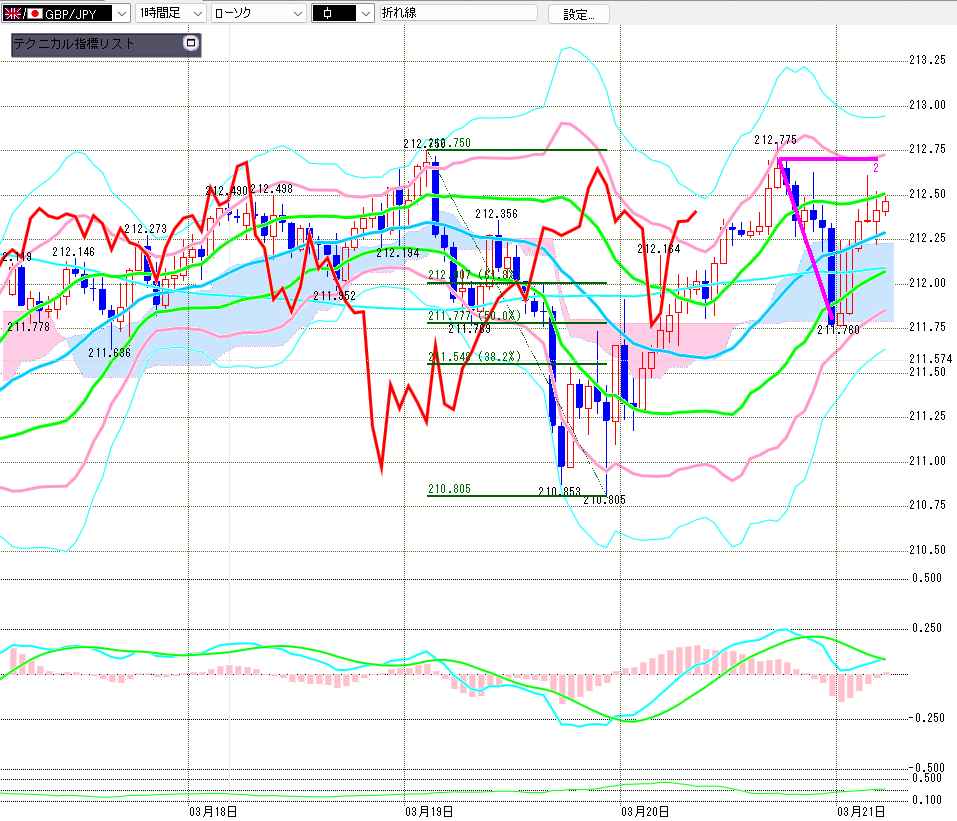
Task: Open the GBP/JPY currency pair dropdown arrow
Action: (121, 13)
